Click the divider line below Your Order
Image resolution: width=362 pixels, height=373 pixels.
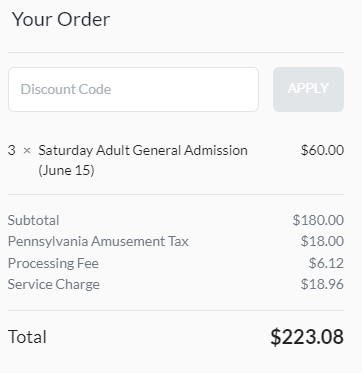176,52
